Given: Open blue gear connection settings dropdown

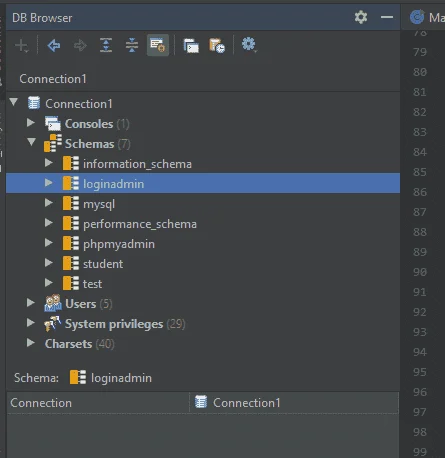Looking at the screenshot, I should [249, 45].
